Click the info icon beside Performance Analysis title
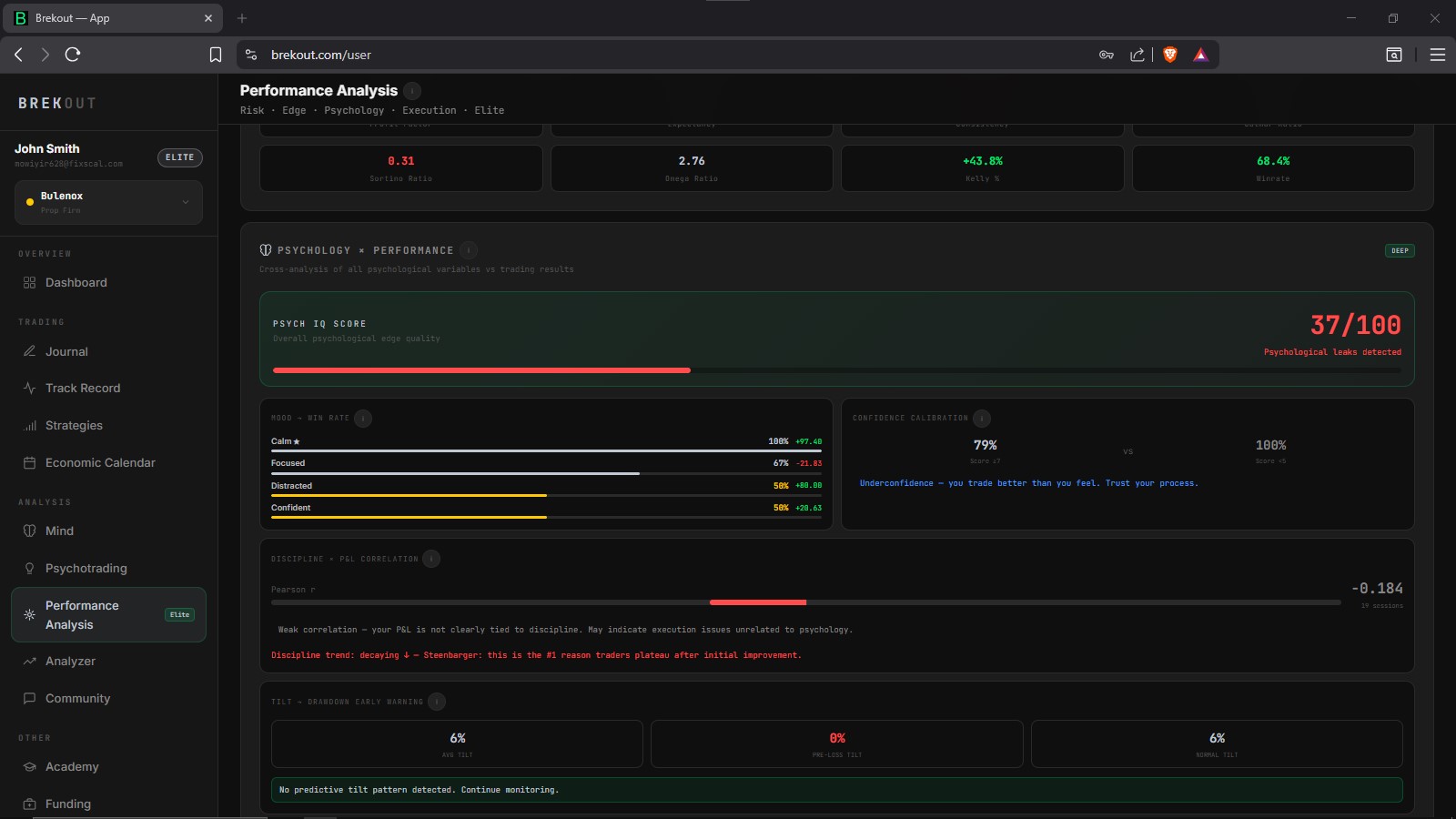Image resolution: width=1456 pixels, height=819 pixels. point(412,90)
